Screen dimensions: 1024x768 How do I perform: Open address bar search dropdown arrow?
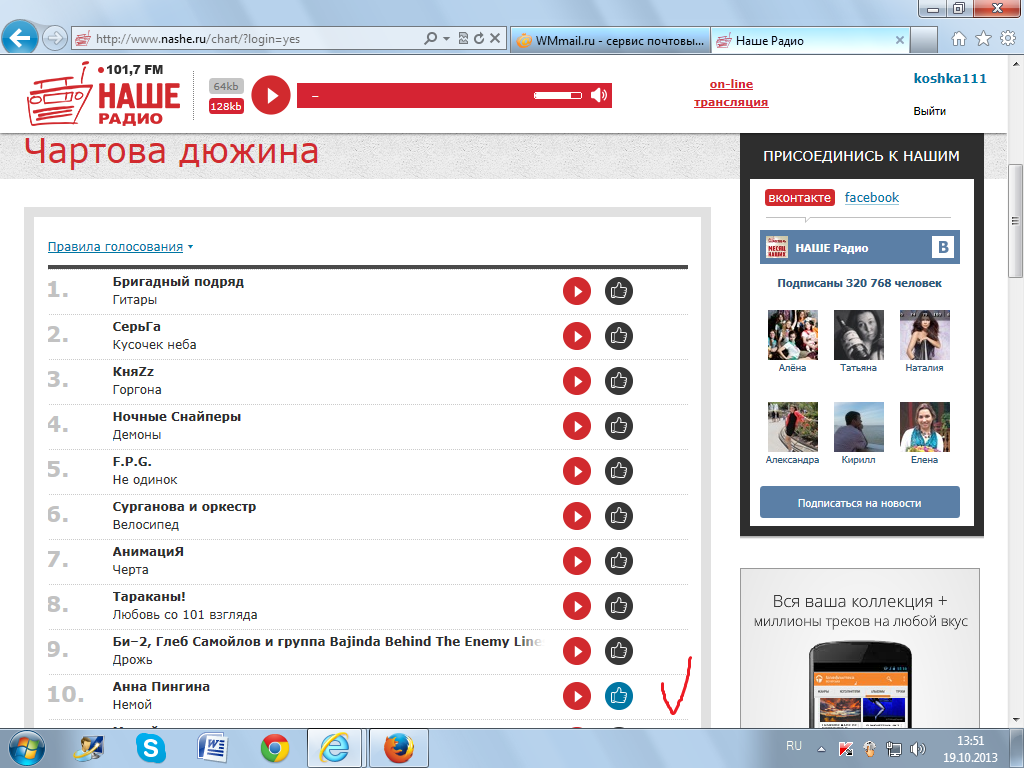pos(447,39)
